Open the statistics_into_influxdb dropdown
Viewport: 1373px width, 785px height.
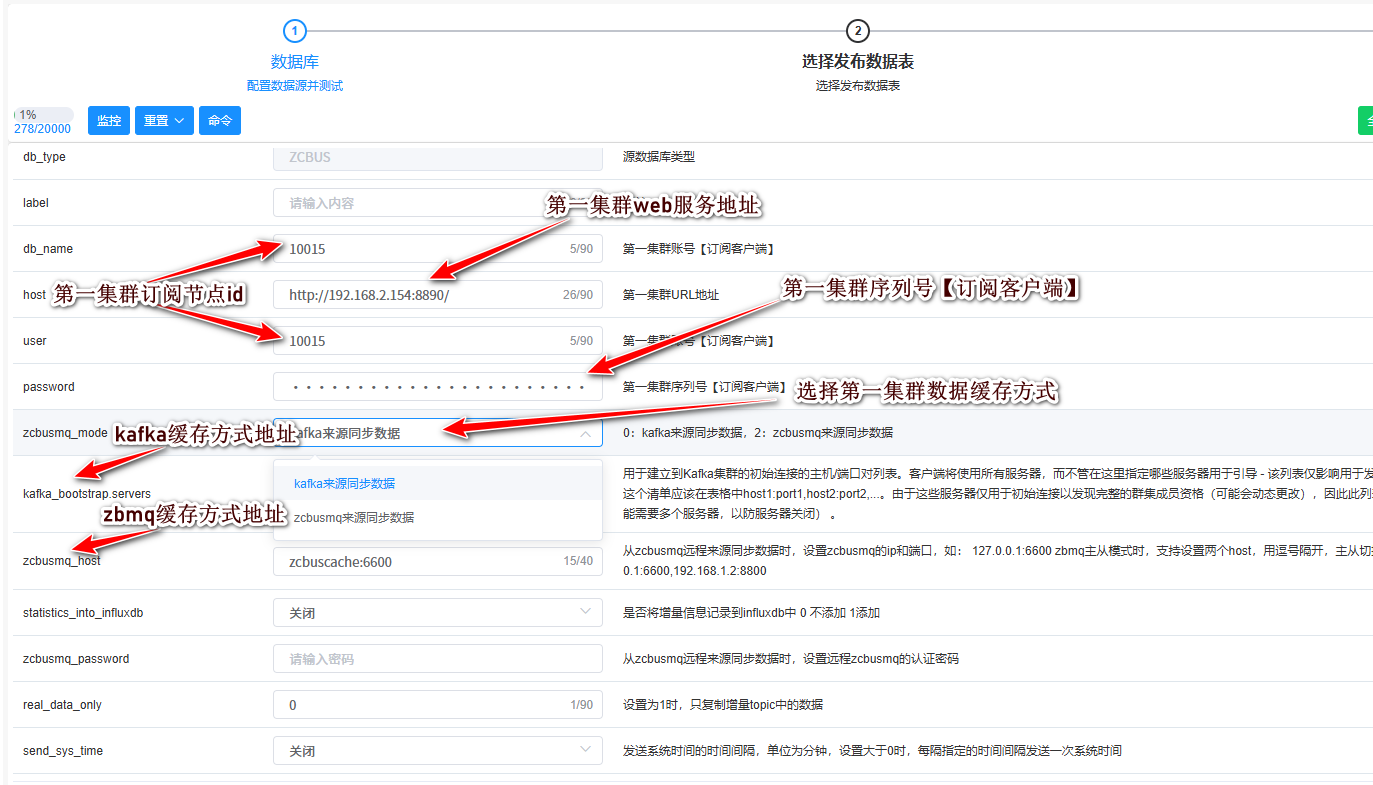[x=437, y=613]
